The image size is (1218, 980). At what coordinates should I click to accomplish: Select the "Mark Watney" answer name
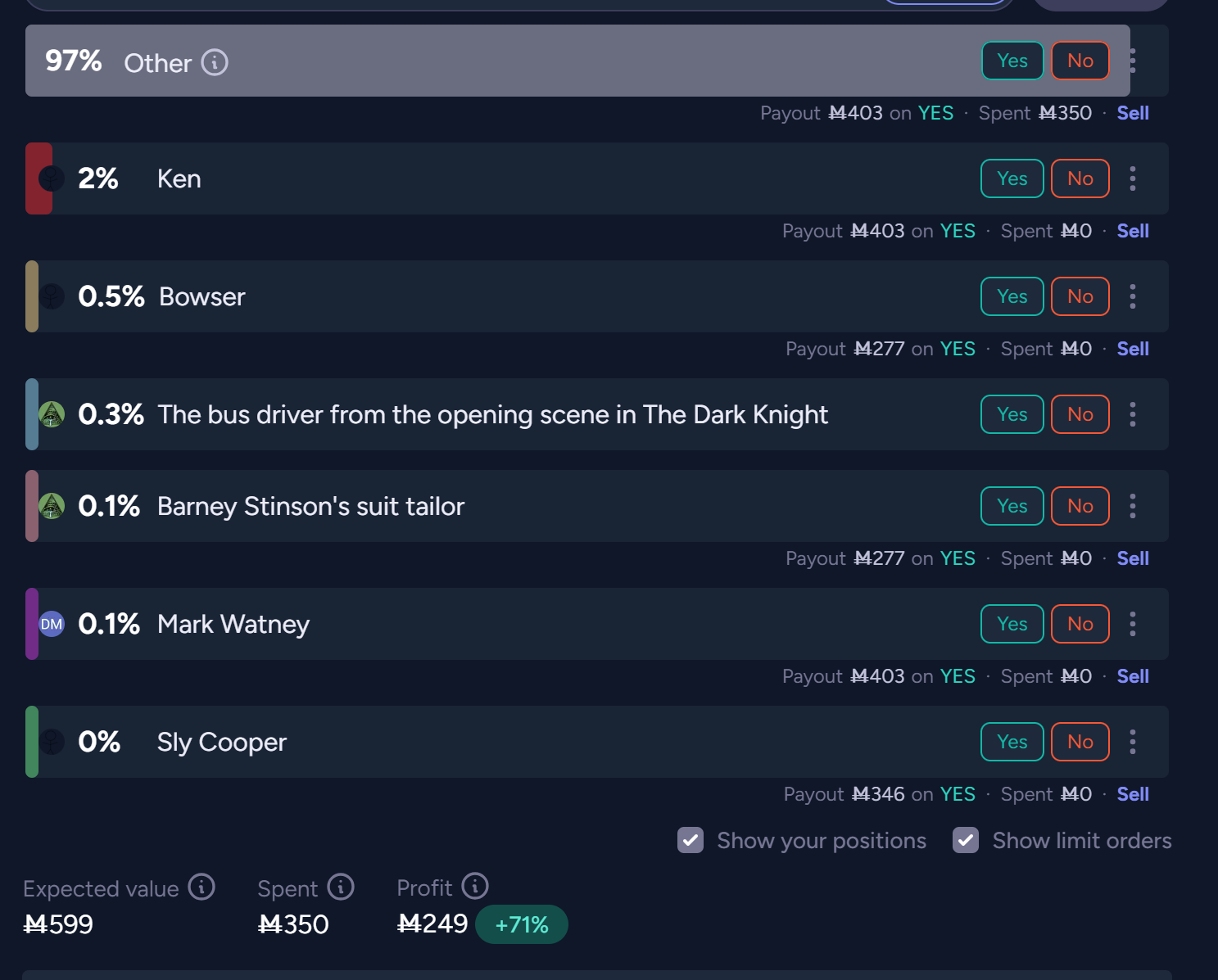pyautogui.click(x=233, y=624)
